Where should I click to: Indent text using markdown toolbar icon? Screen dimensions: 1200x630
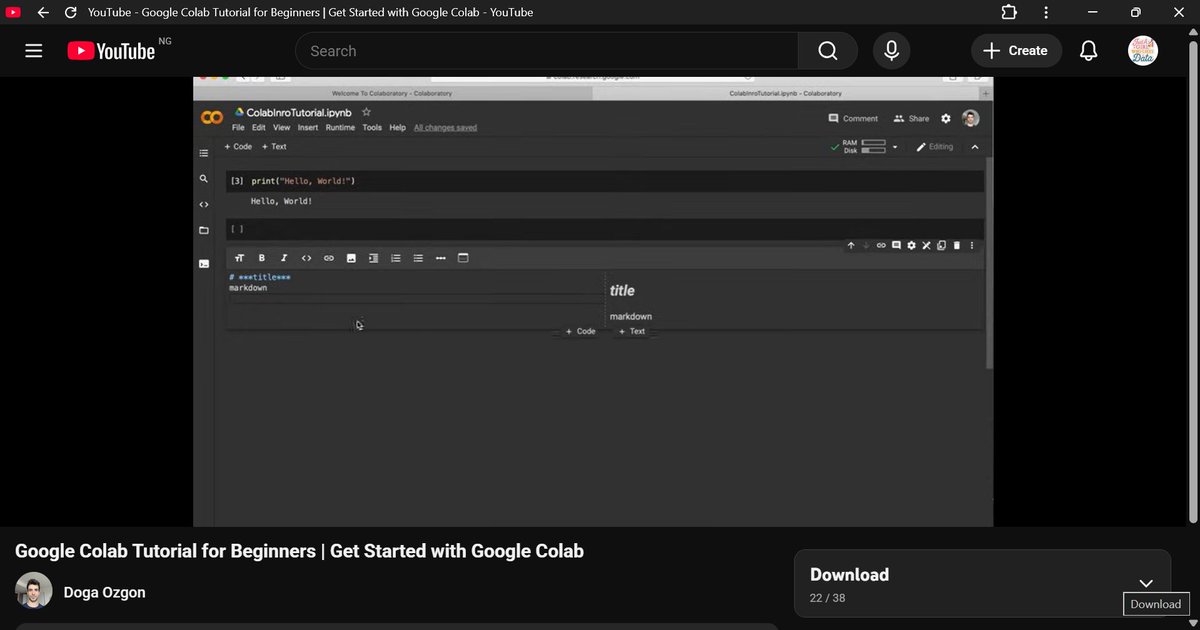pos(373,258)
